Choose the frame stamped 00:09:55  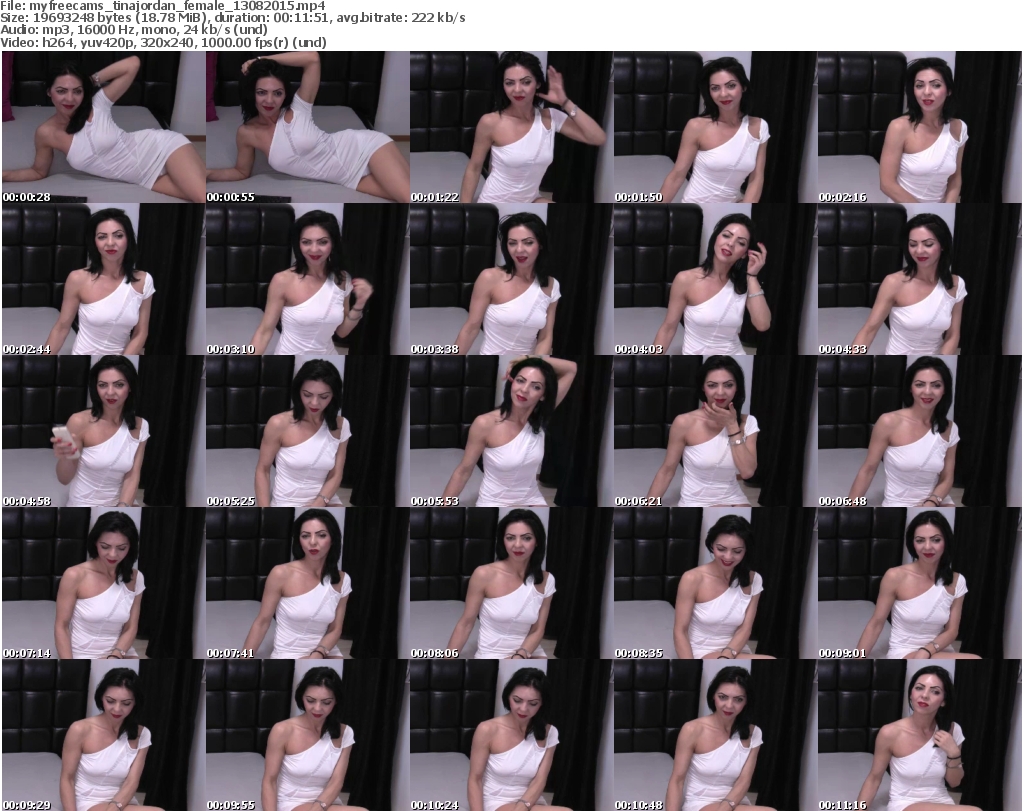(x=308, y=735)
